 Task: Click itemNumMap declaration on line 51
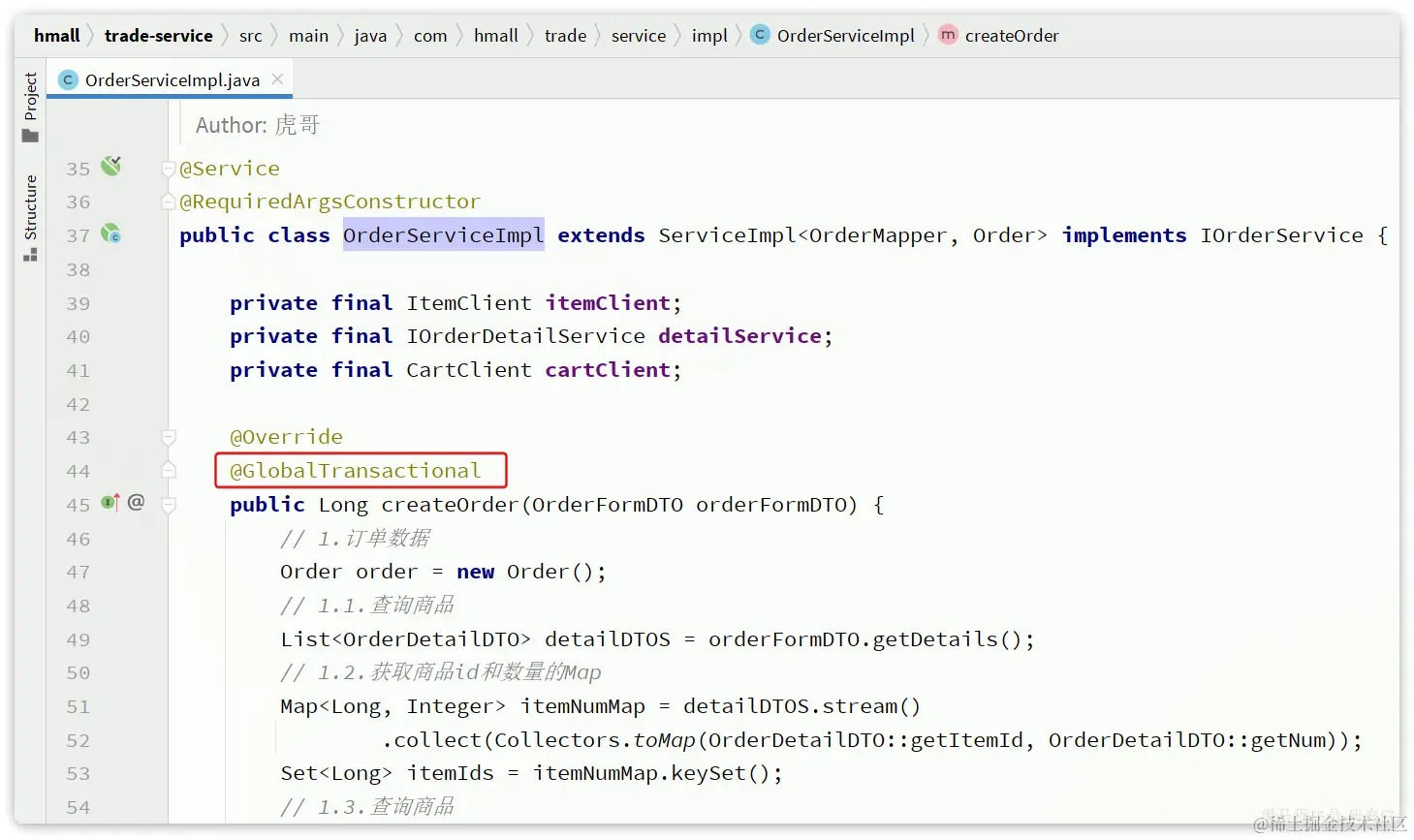pos(582,706)
